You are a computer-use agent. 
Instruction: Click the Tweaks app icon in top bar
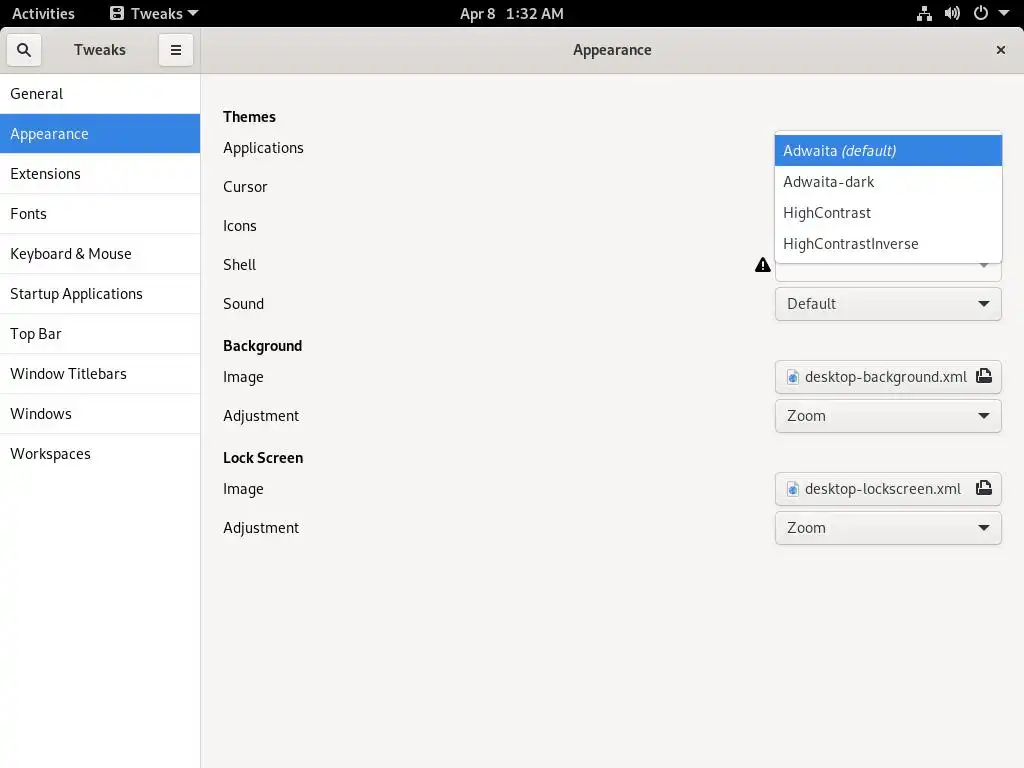pyautogui.click(x=117, y=13)
